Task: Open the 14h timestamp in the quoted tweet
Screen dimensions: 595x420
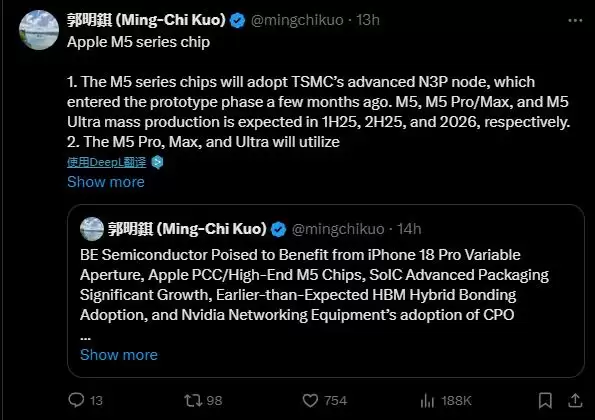Action: point(409,229)
